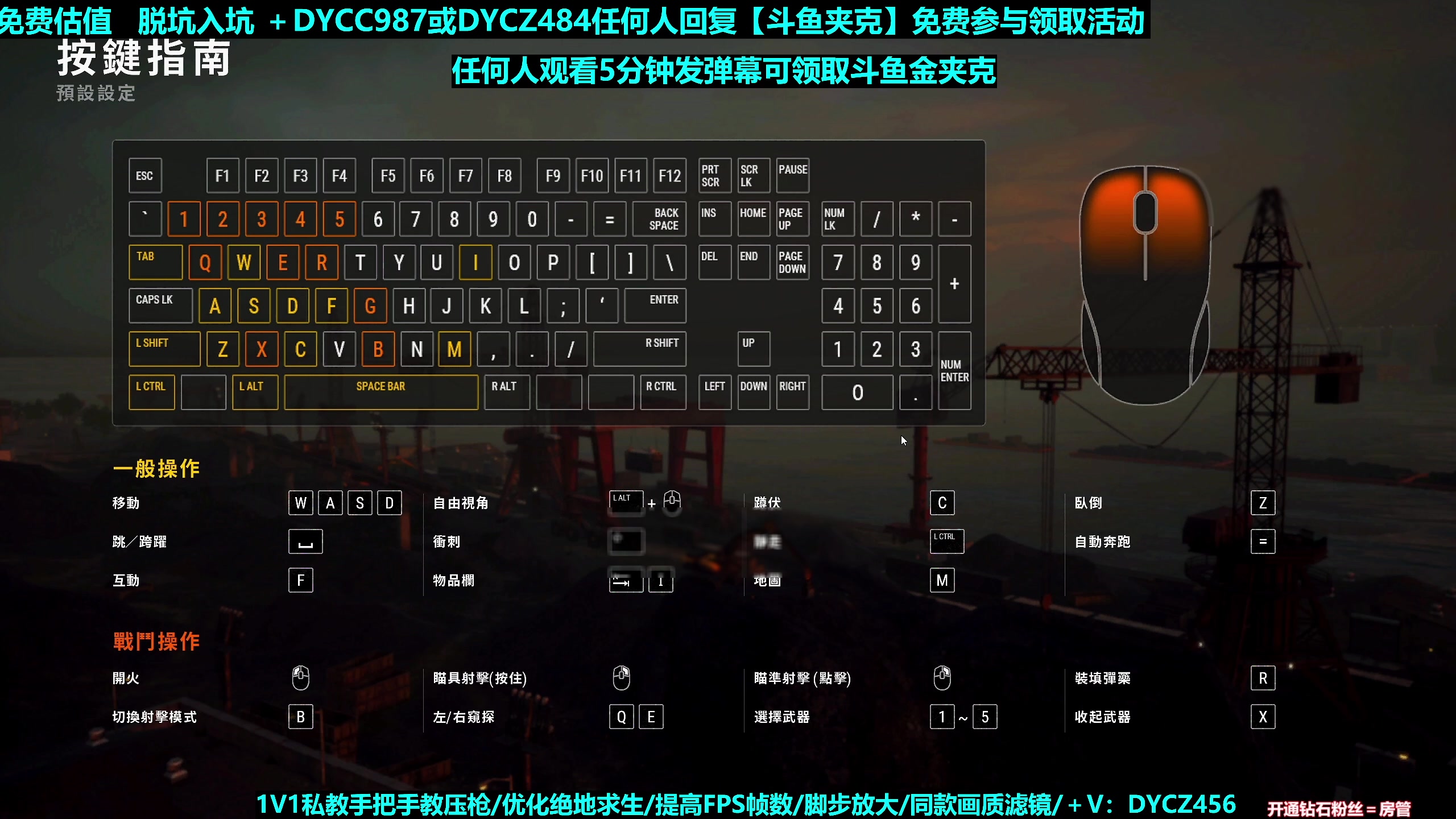1456x819 pixels.
Task: Select the NUM LOCK key
Action: (x=837, y=219)
